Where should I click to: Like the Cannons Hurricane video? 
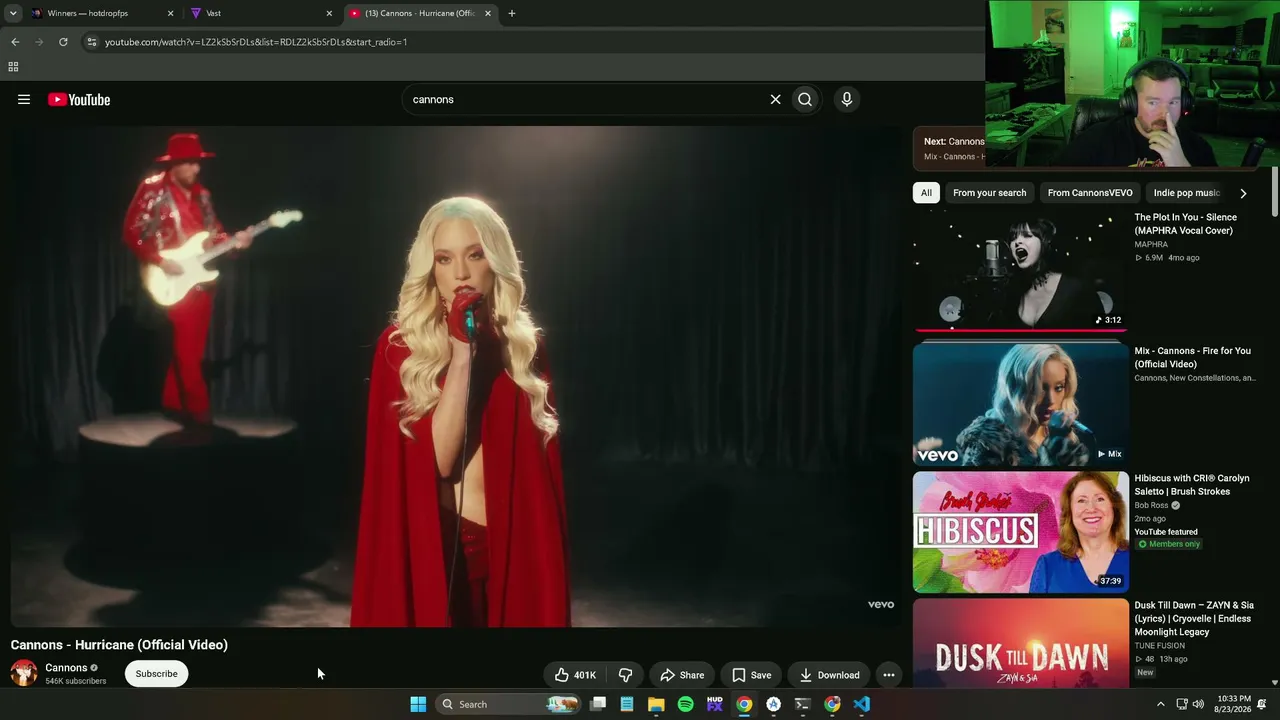[x=575, y=675]
